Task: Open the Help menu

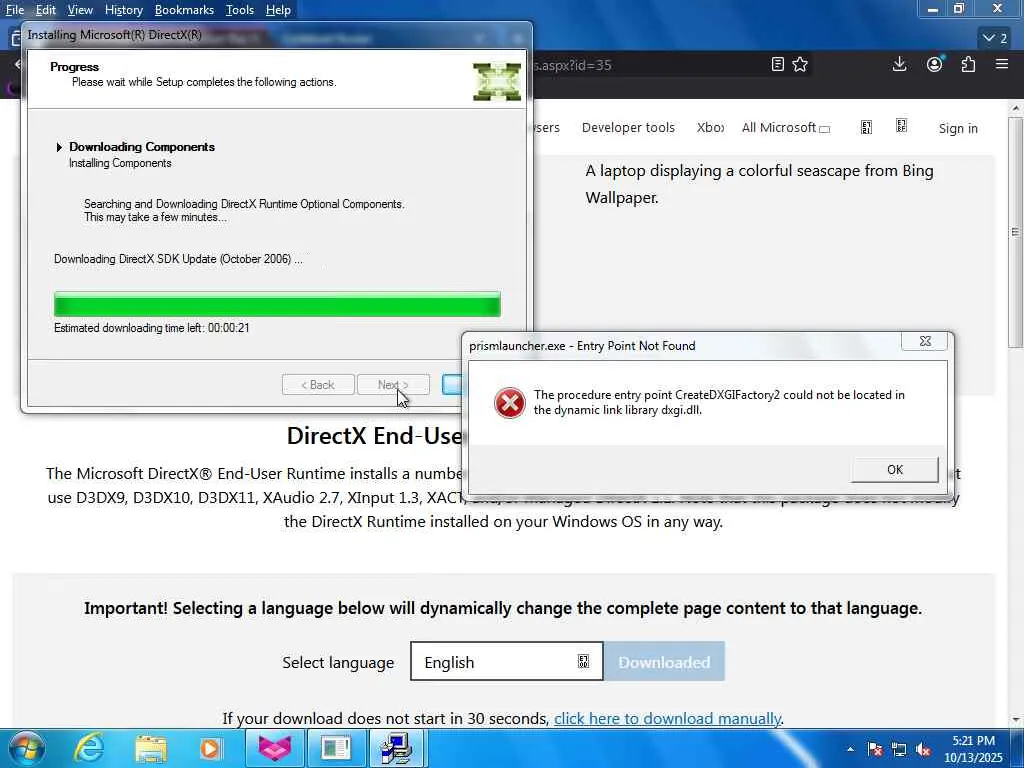Action: point(278,10)
